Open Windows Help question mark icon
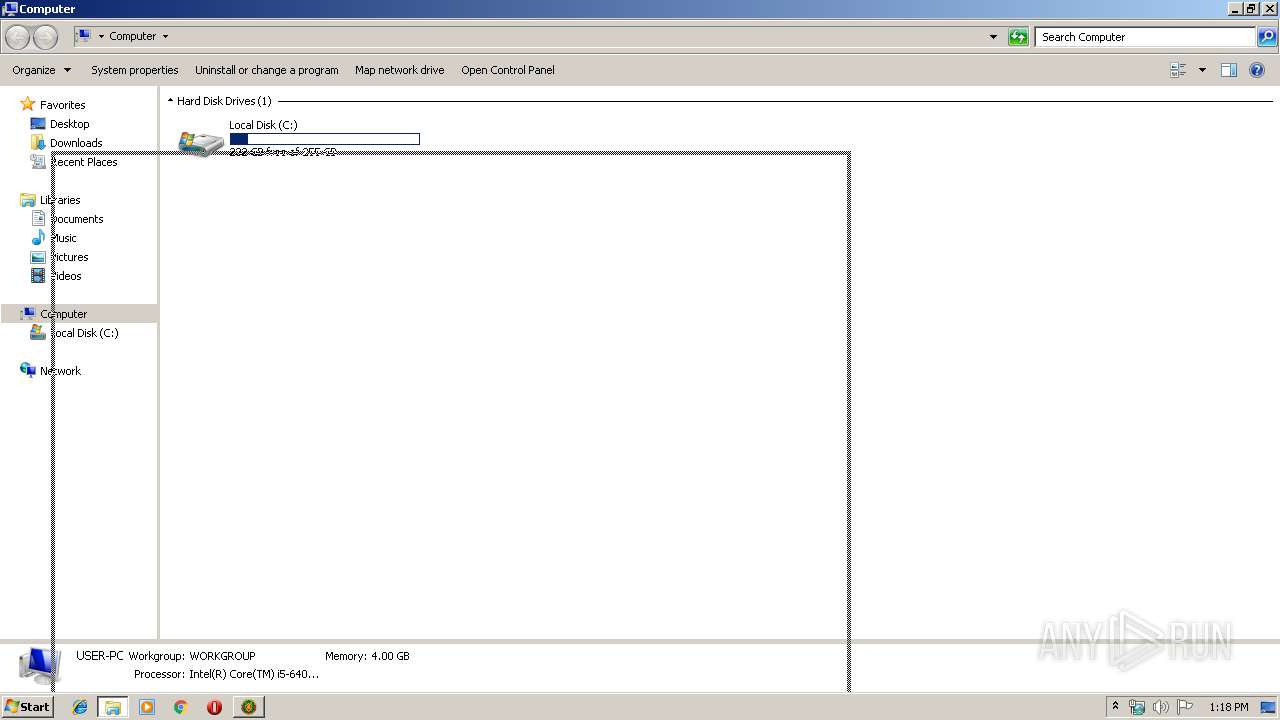This screenshot has height=720, width=1280. pos(1257,70)
